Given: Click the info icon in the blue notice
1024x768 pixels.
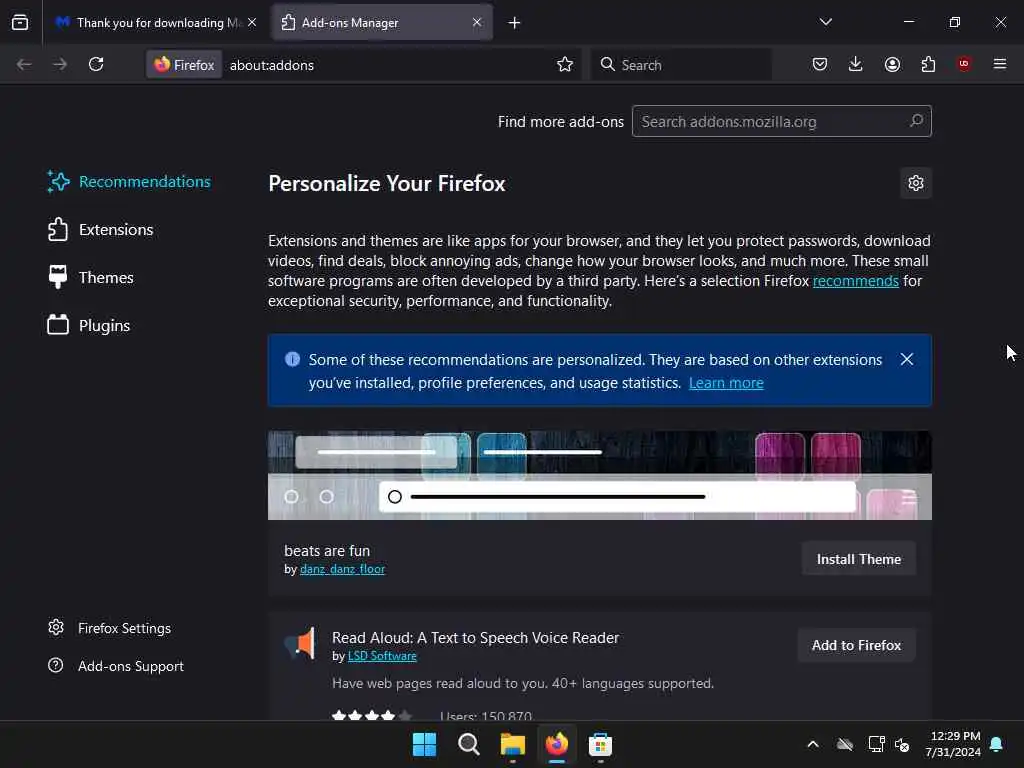Looking at the screenshot, I should coord(292,359).
